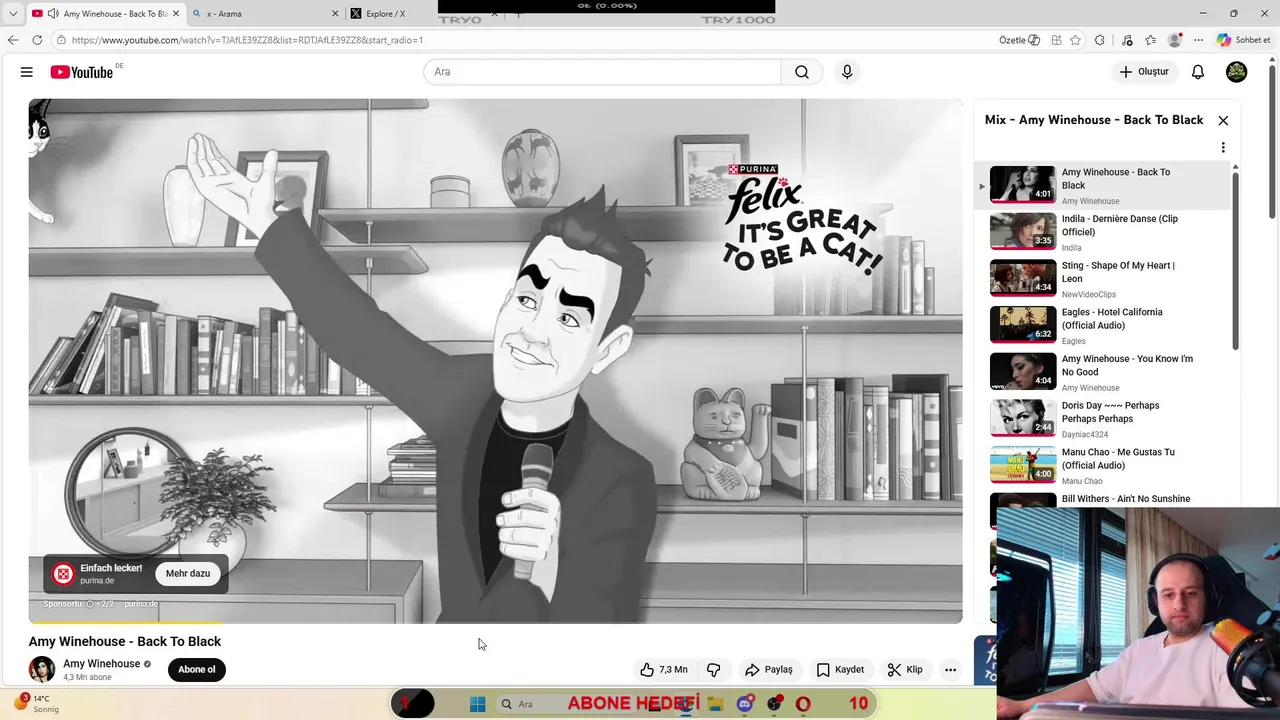
Task: Like the Back To Black video
Action: (664, 670)
